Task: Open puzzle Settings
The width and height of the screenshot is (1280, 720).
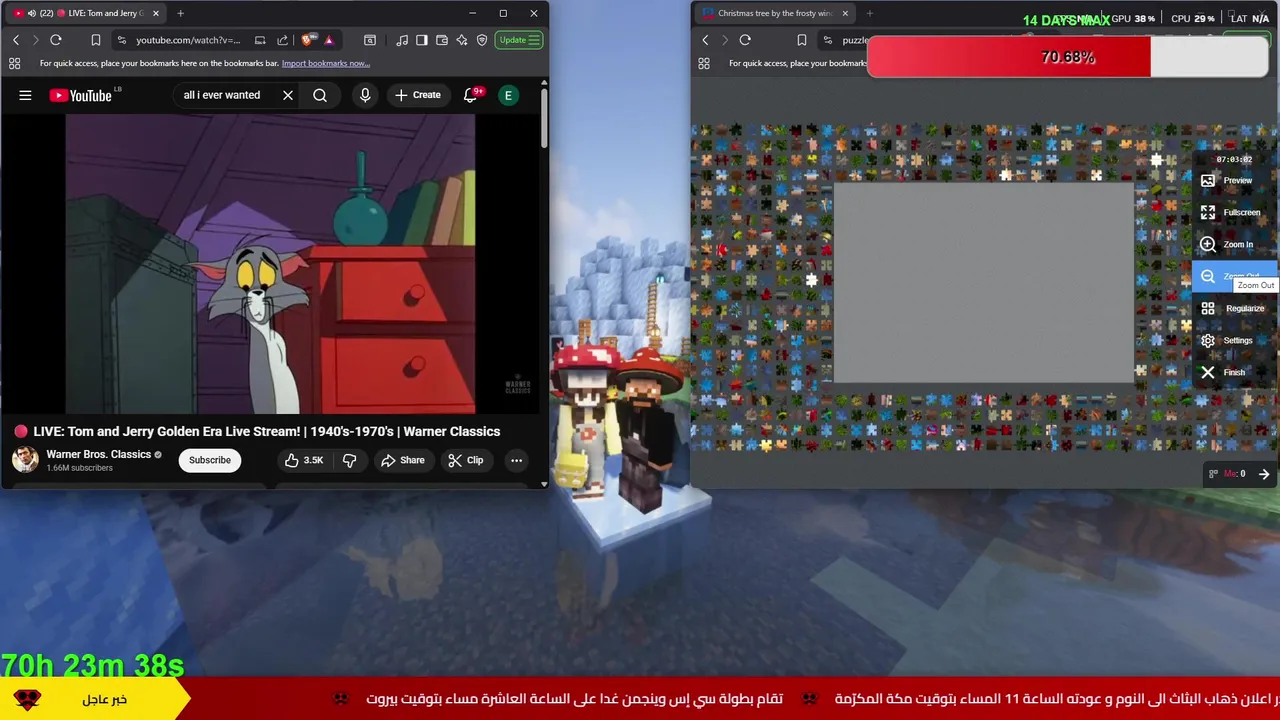Action: click(1235, 340)
